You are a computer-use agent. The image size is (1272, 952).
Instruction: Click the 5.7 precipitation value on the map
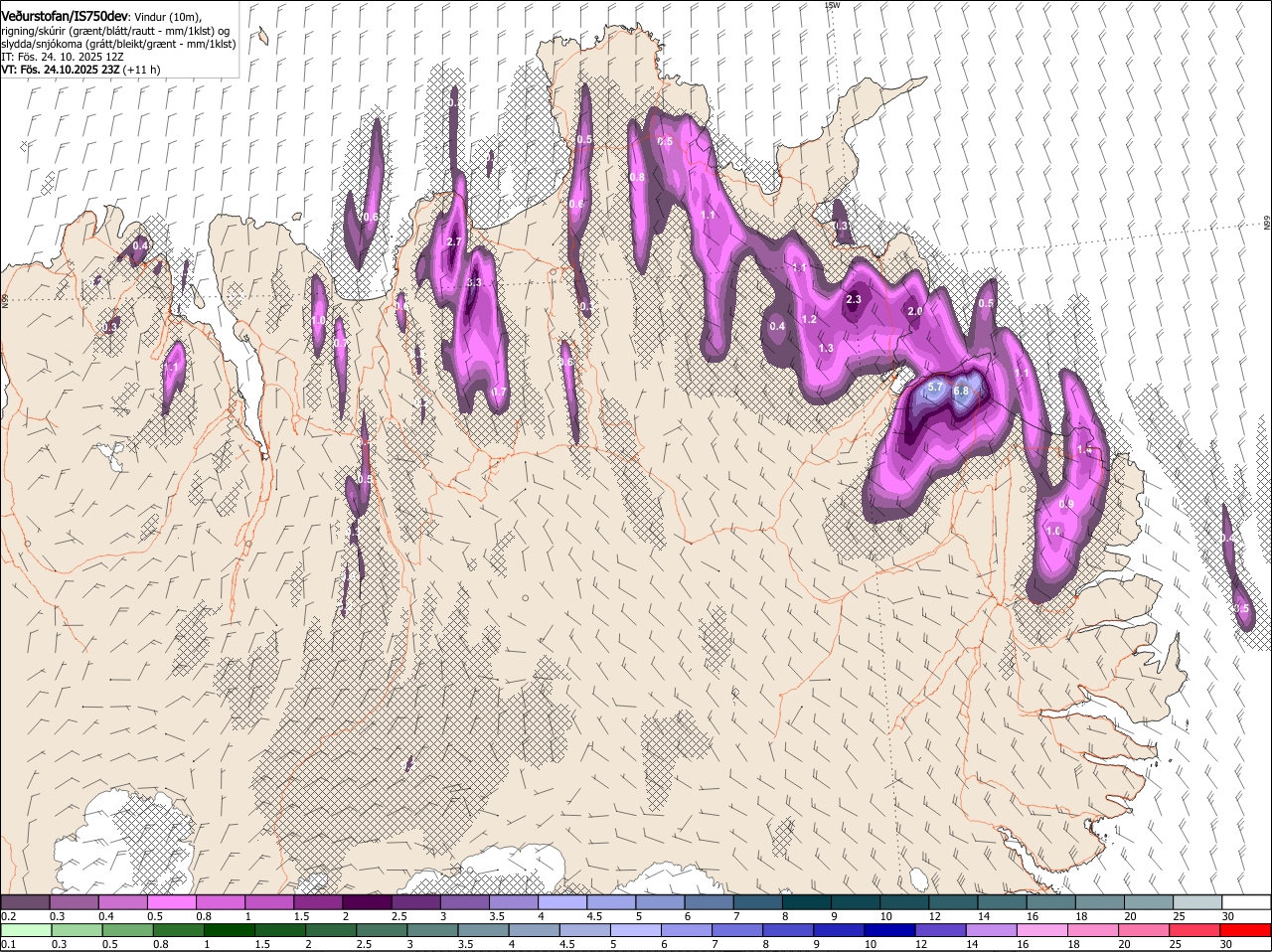(x=935, y=387)
